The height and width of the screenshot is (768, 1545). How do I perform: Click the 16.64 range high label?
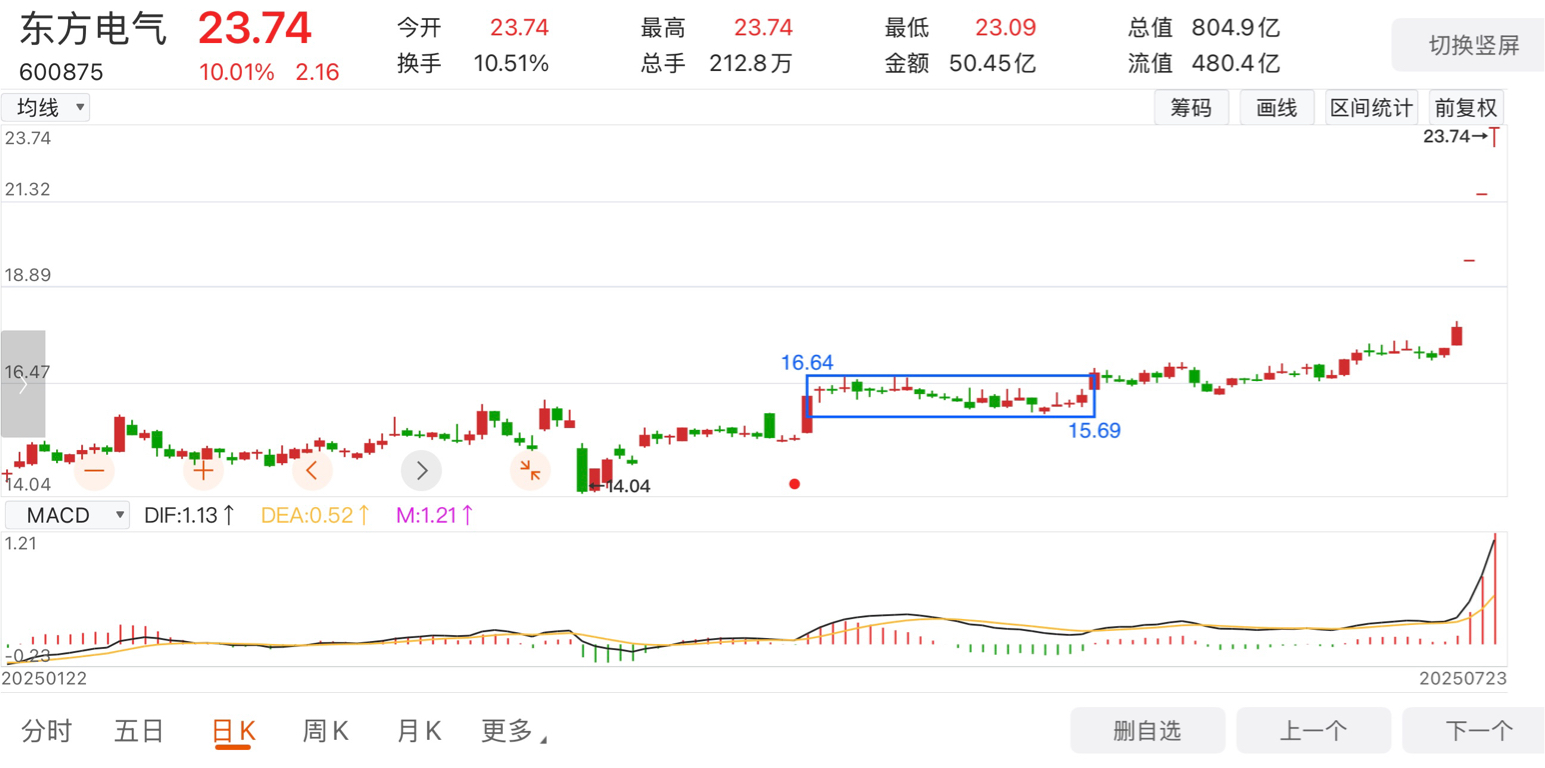click(807, 362)
